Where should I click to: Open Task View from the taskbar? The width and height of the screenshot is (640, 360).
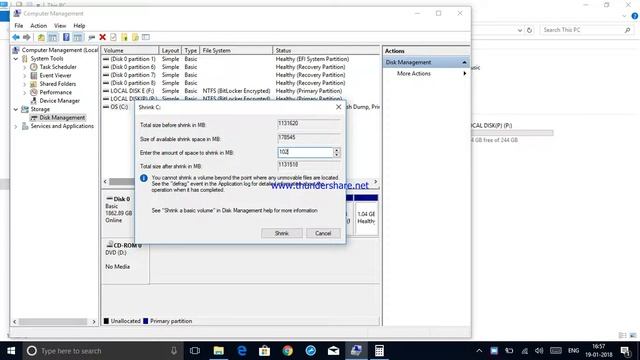point(195,351)
